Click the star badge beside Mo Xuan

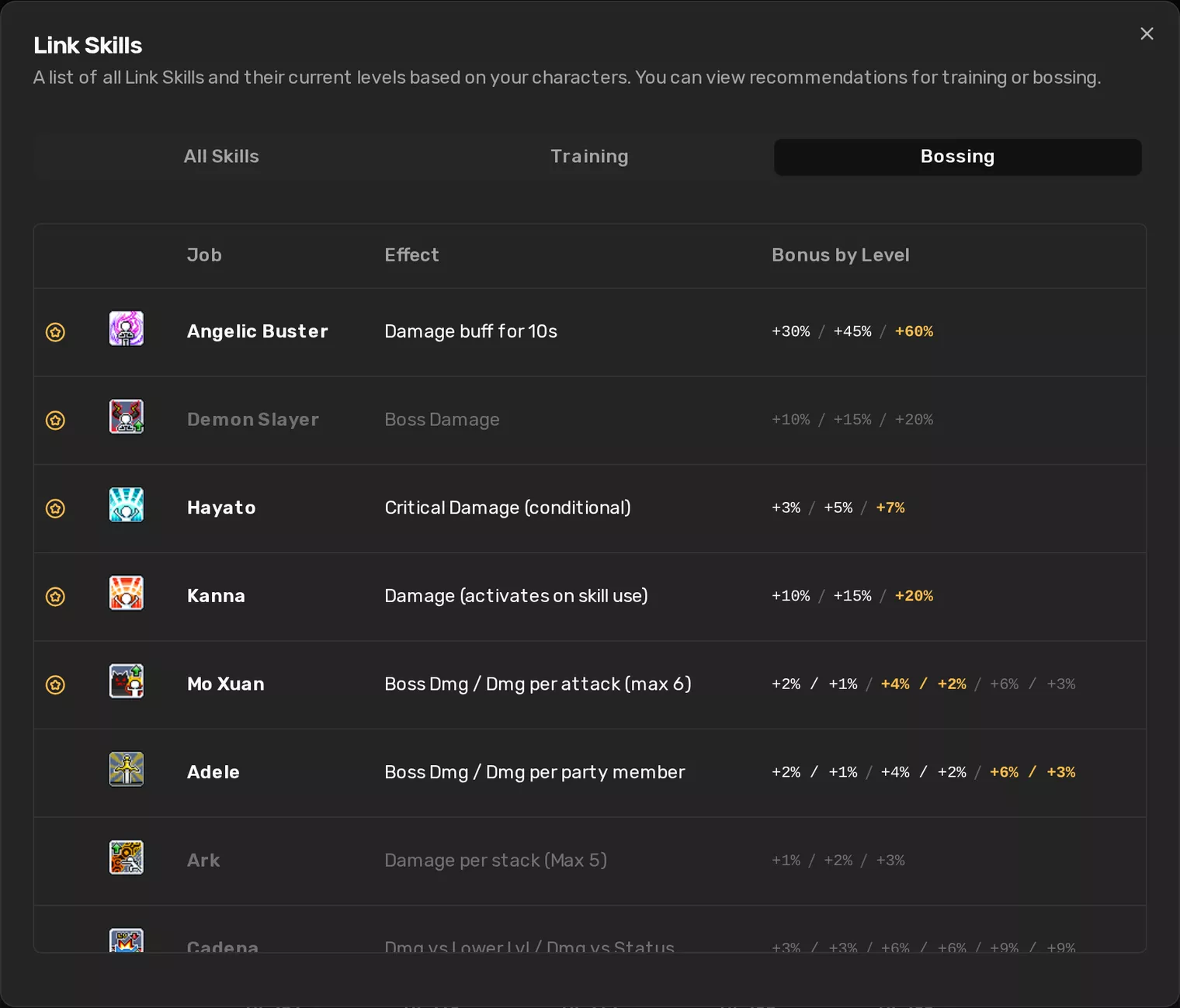pyautogui.click(x=55, y=684)
